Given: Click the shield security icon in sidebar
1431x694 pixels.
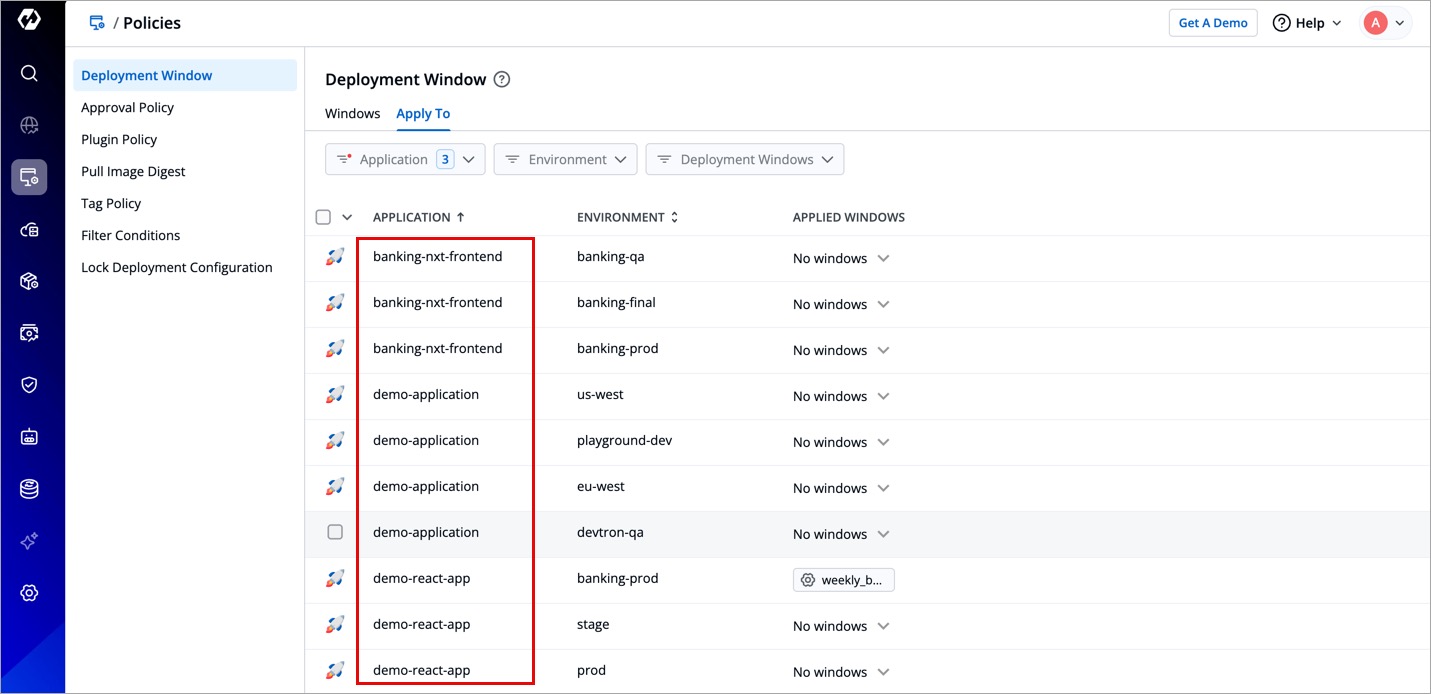Looking at the screenshot, I should coord(29,385).
